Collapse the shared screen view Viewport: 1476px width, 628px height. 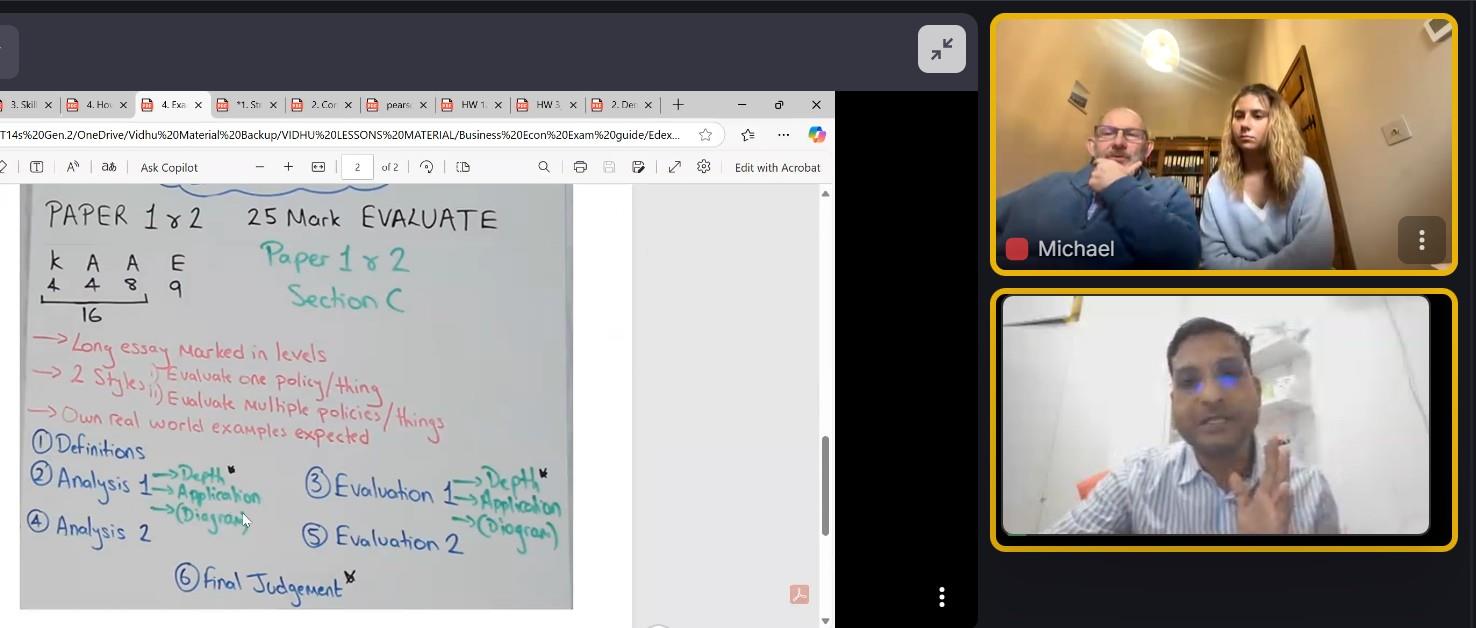[941, 49]
